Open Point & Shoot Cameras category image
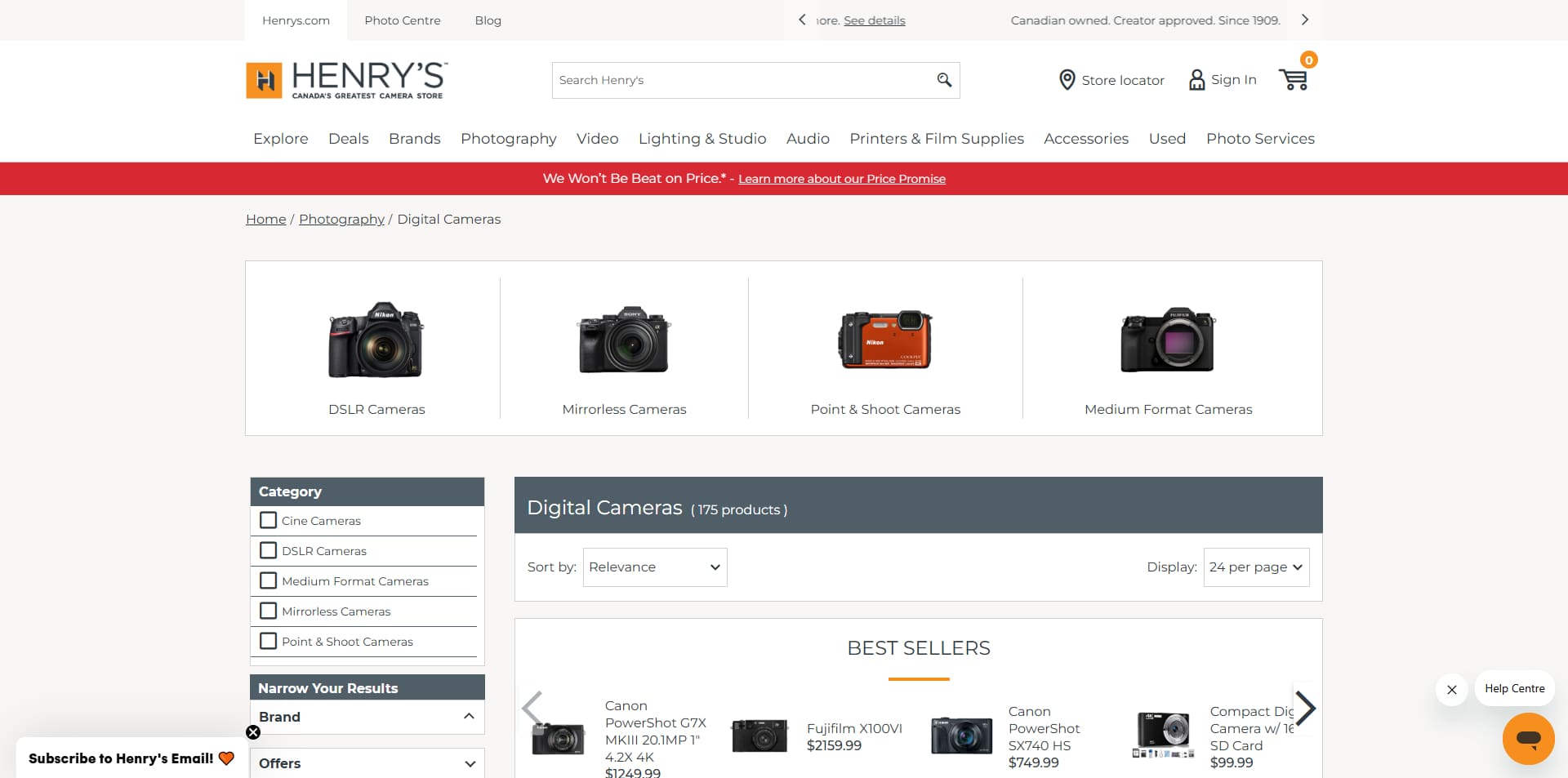The width and height of the screenshot is (1568, 778). 885,340
